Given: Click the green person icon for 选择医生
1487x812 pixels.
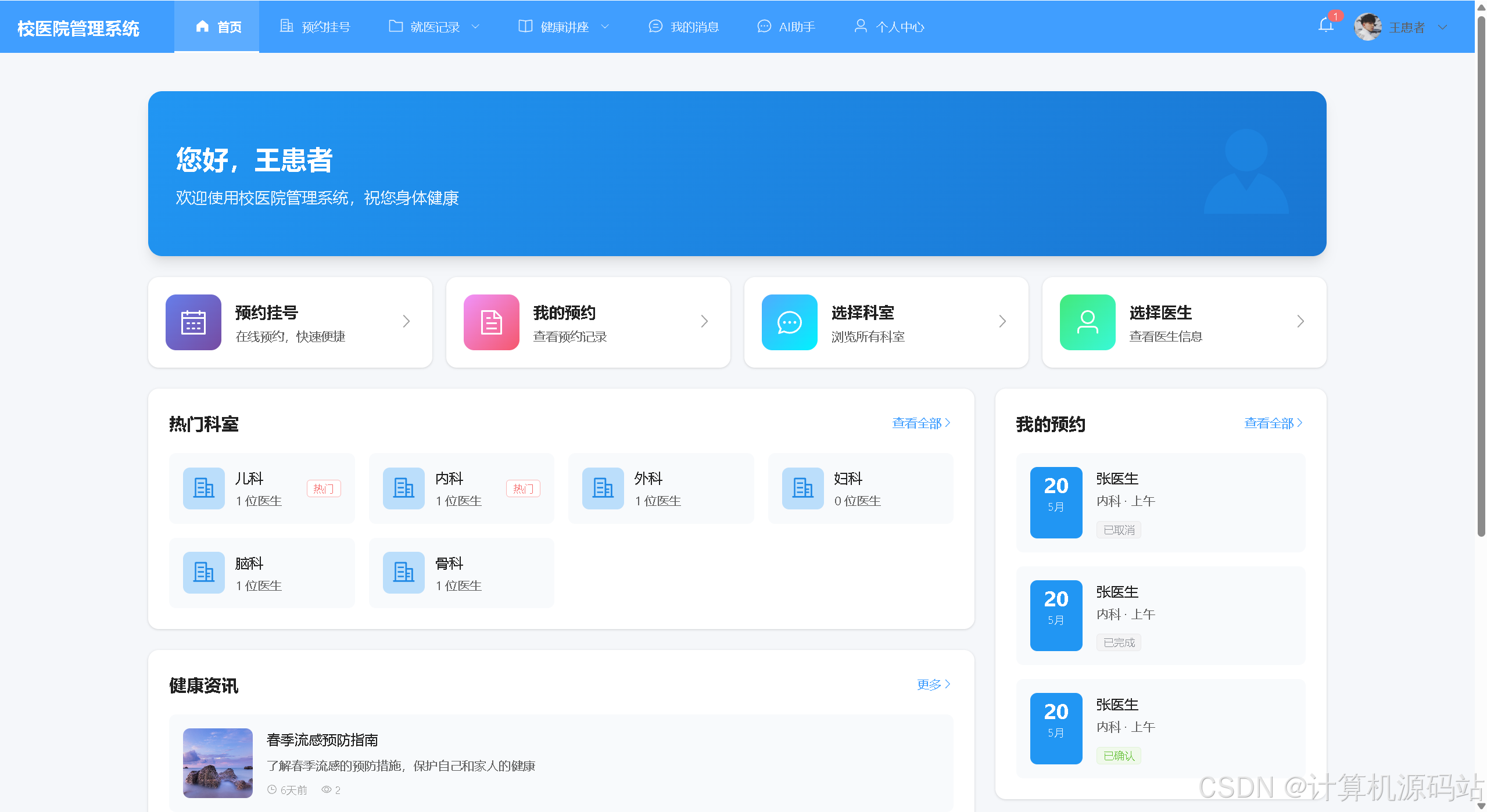Looking at the screenshot, I should (x=1088, y=322).
